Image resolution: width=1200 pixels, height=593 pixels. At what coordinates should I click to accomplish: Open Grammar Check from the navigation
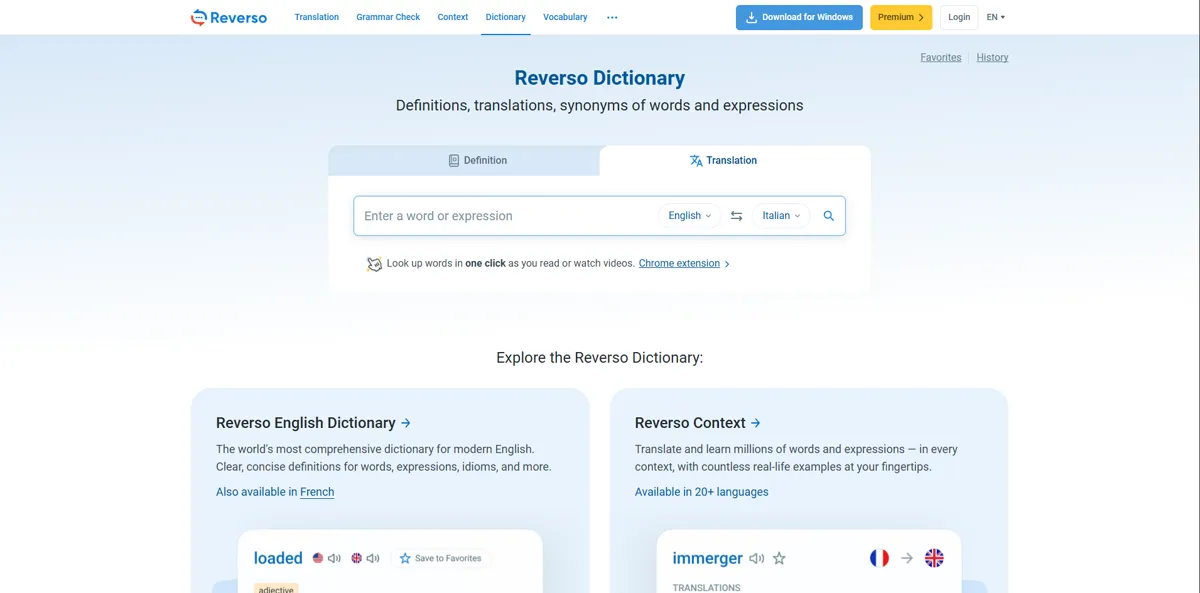coord(388,17)
